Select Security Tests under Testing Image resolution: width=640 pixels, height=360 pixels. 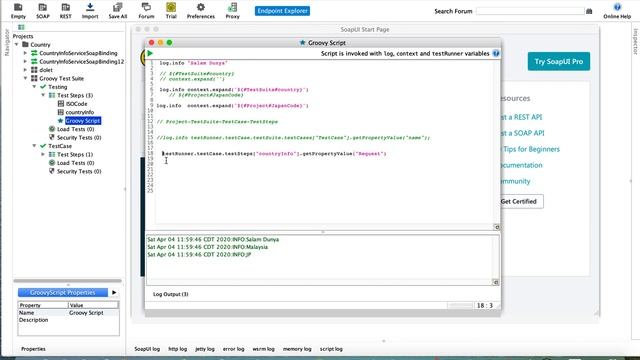pyautogui.click(x=79, y=138)
